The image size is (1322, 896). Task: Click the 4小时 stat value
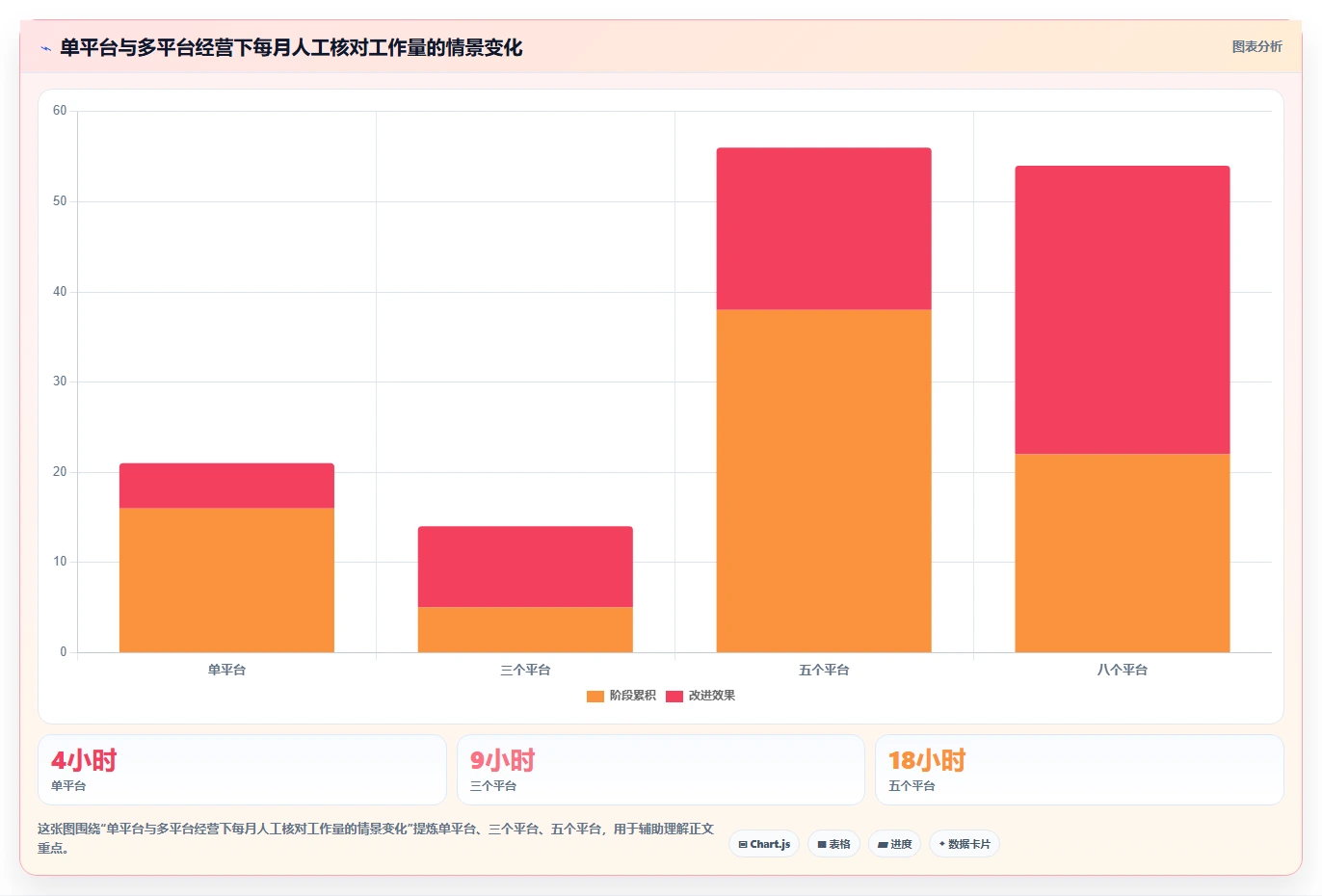[x=84, y=760]
